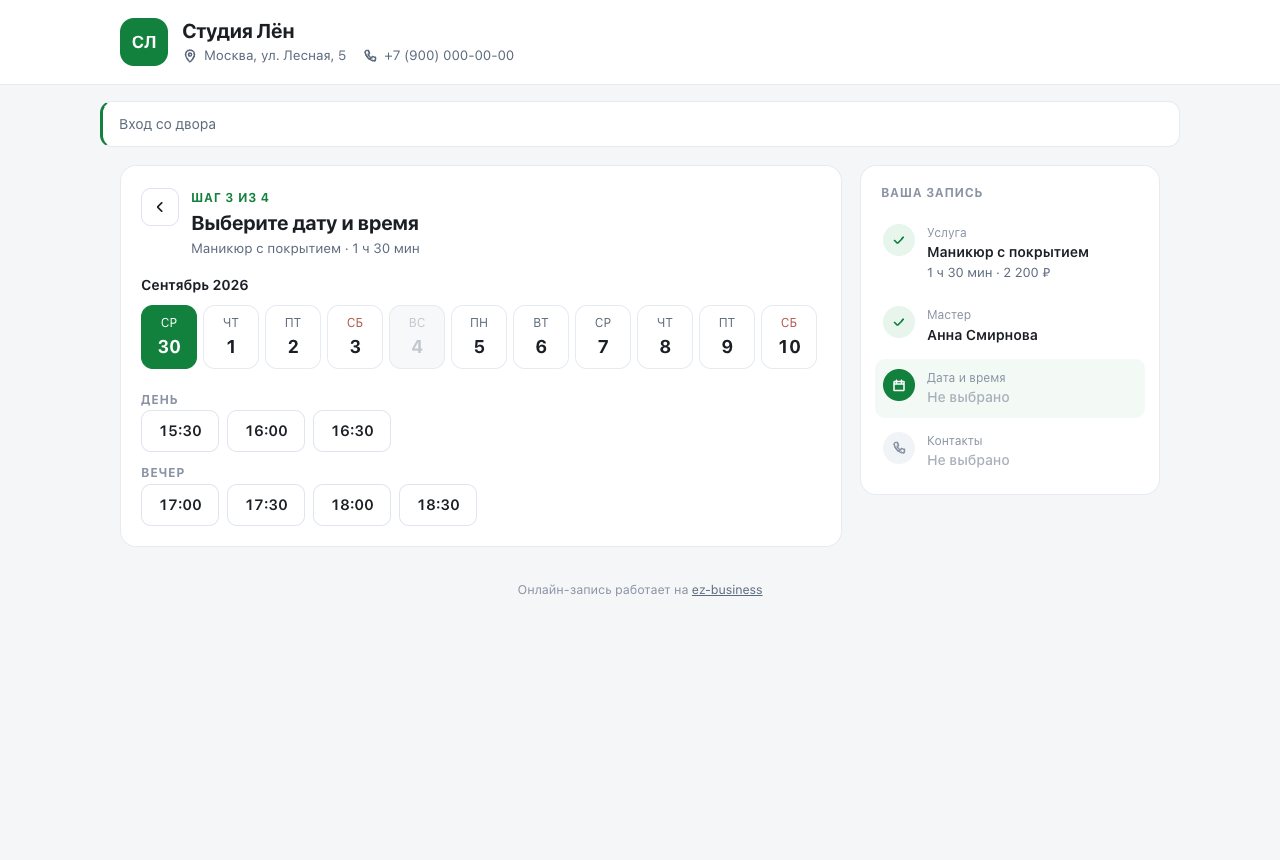
Task: Click the calendar icon for Дата и время
Action: click(x=899, y=385)
